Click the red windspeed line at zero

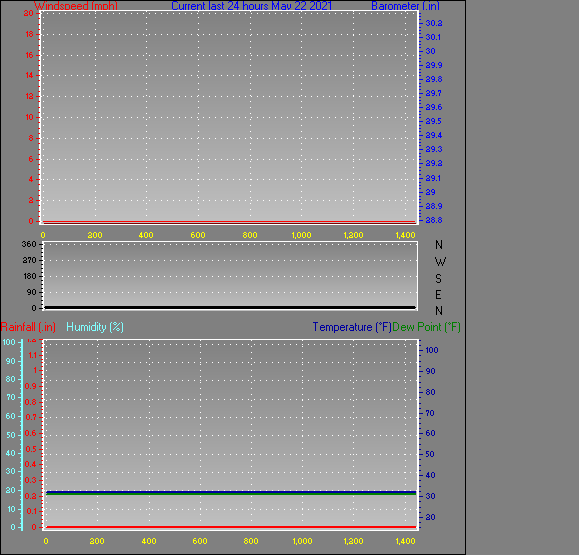[230, 222]
